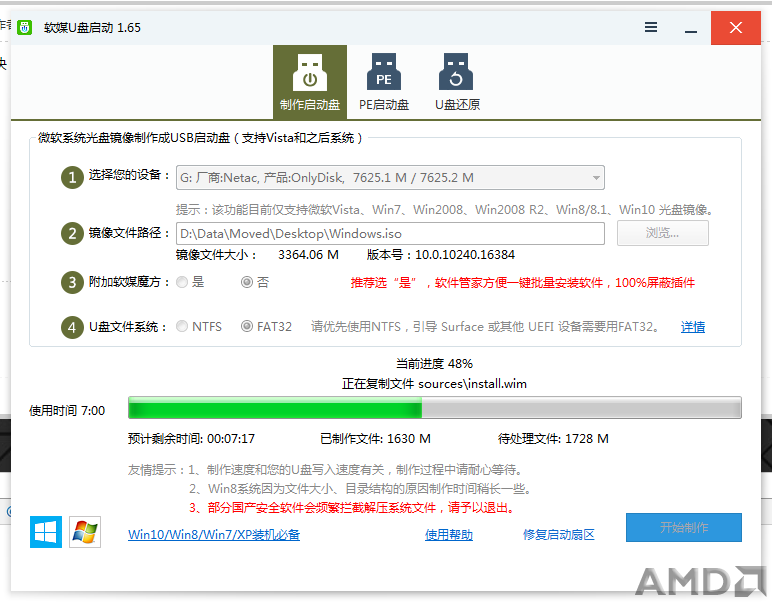Click the 修复启动扇区 link

tap(559, 535)
